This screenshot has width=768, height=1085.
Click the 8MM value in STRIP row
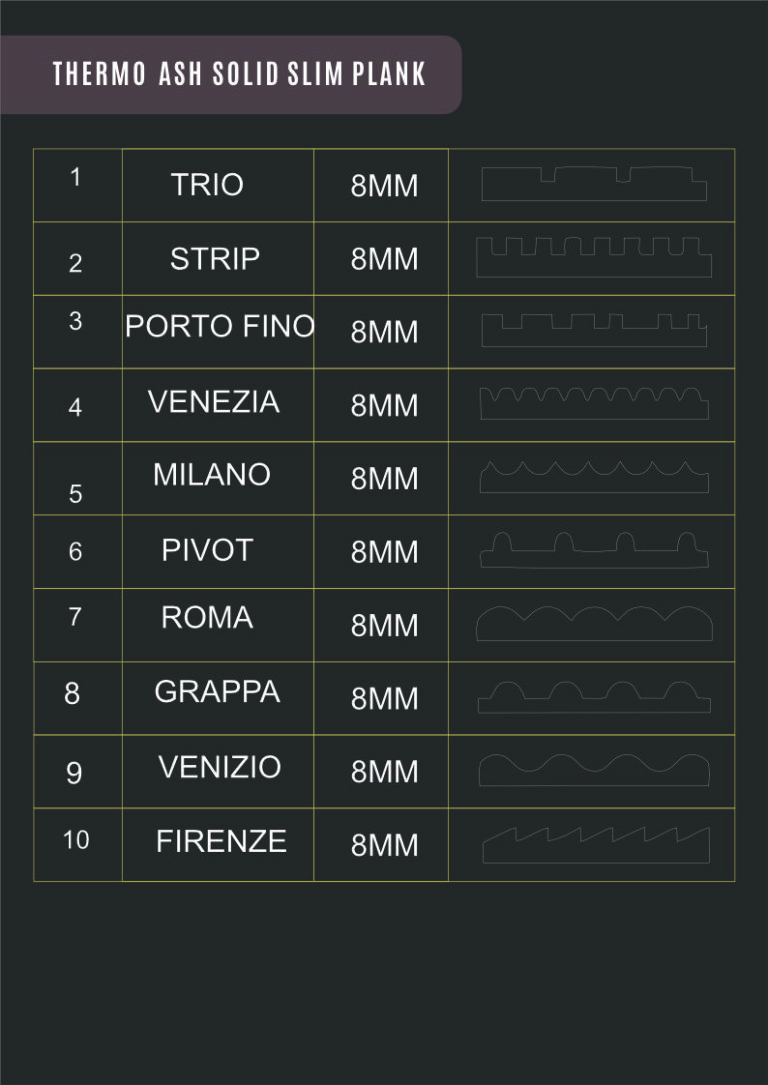(x=384, y=259)
